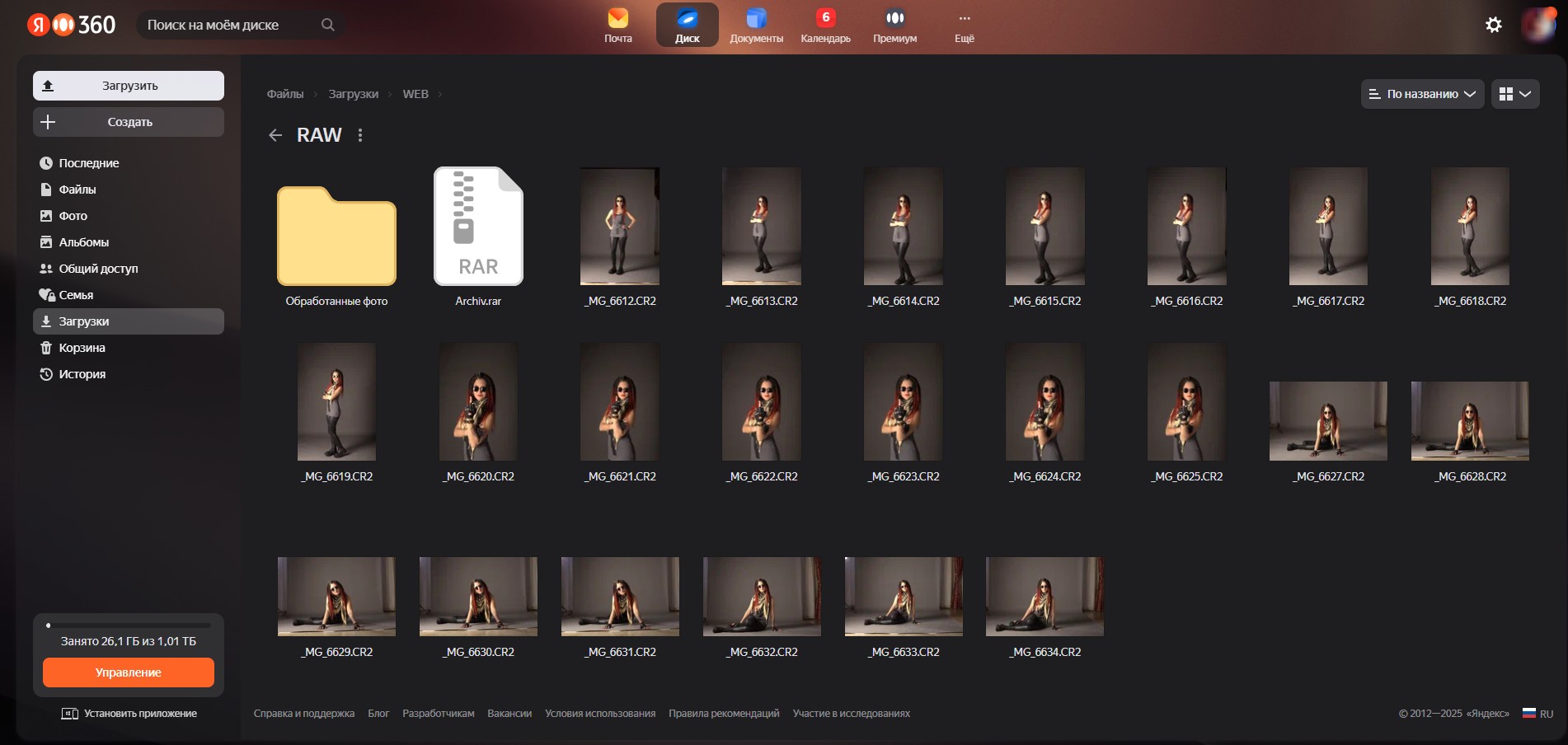Open three-dot menu beside RAW title
1568x745 pixels.
360,135
